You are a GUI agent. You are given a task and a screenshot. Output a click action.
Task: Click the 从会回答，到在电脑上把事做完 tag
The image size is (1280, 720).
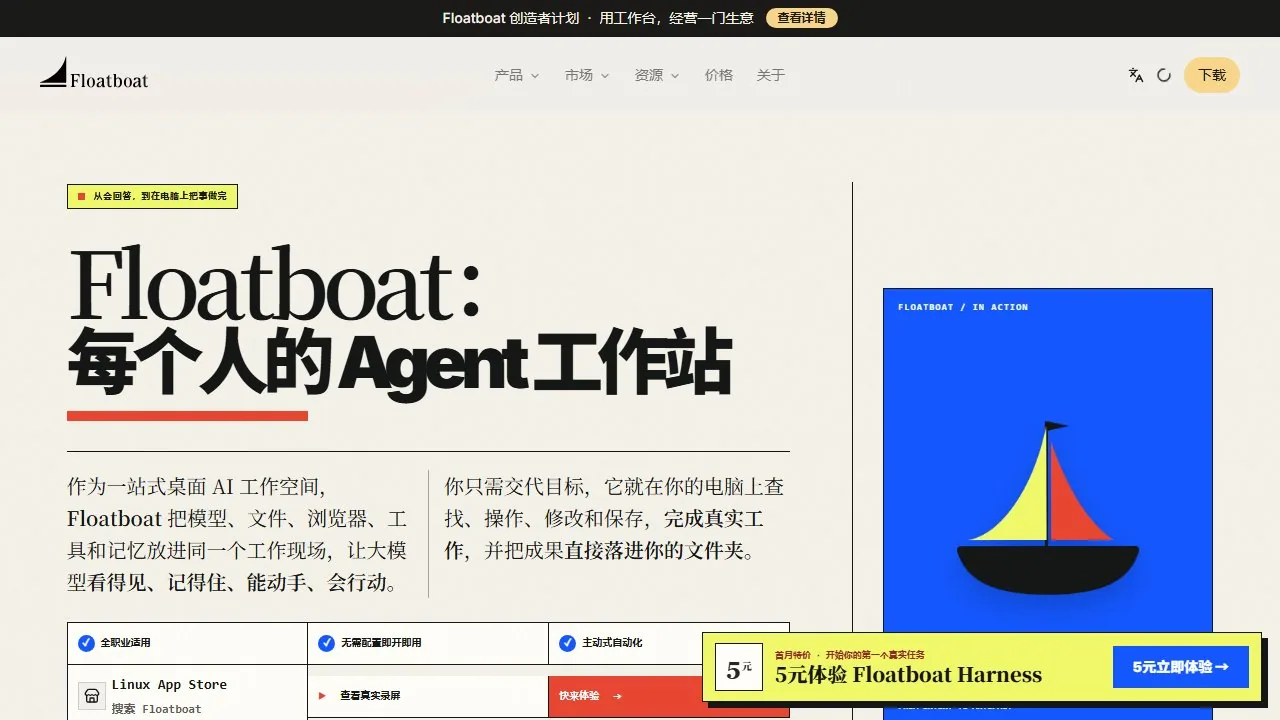[152, 197]
